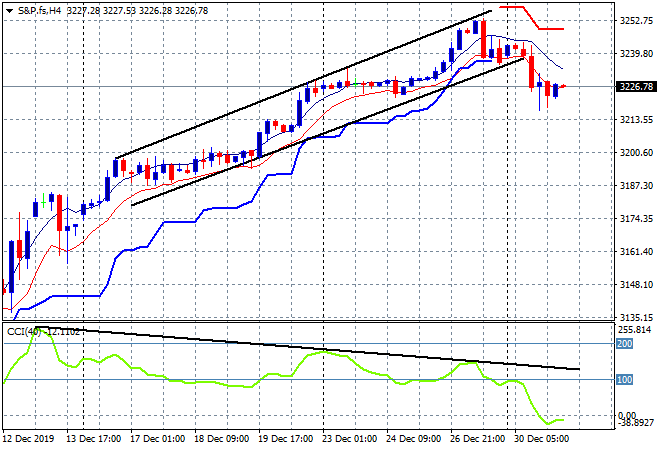Click the 13 Dec 17:00 time label

point(93,439)
